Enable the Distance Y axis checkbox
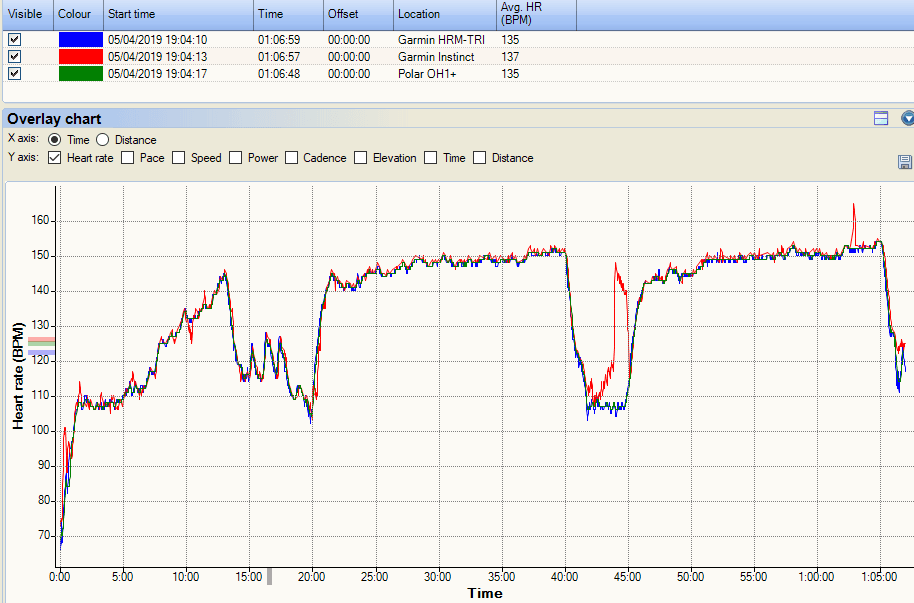This screenshot has width=914, height=603. point(480,158)
